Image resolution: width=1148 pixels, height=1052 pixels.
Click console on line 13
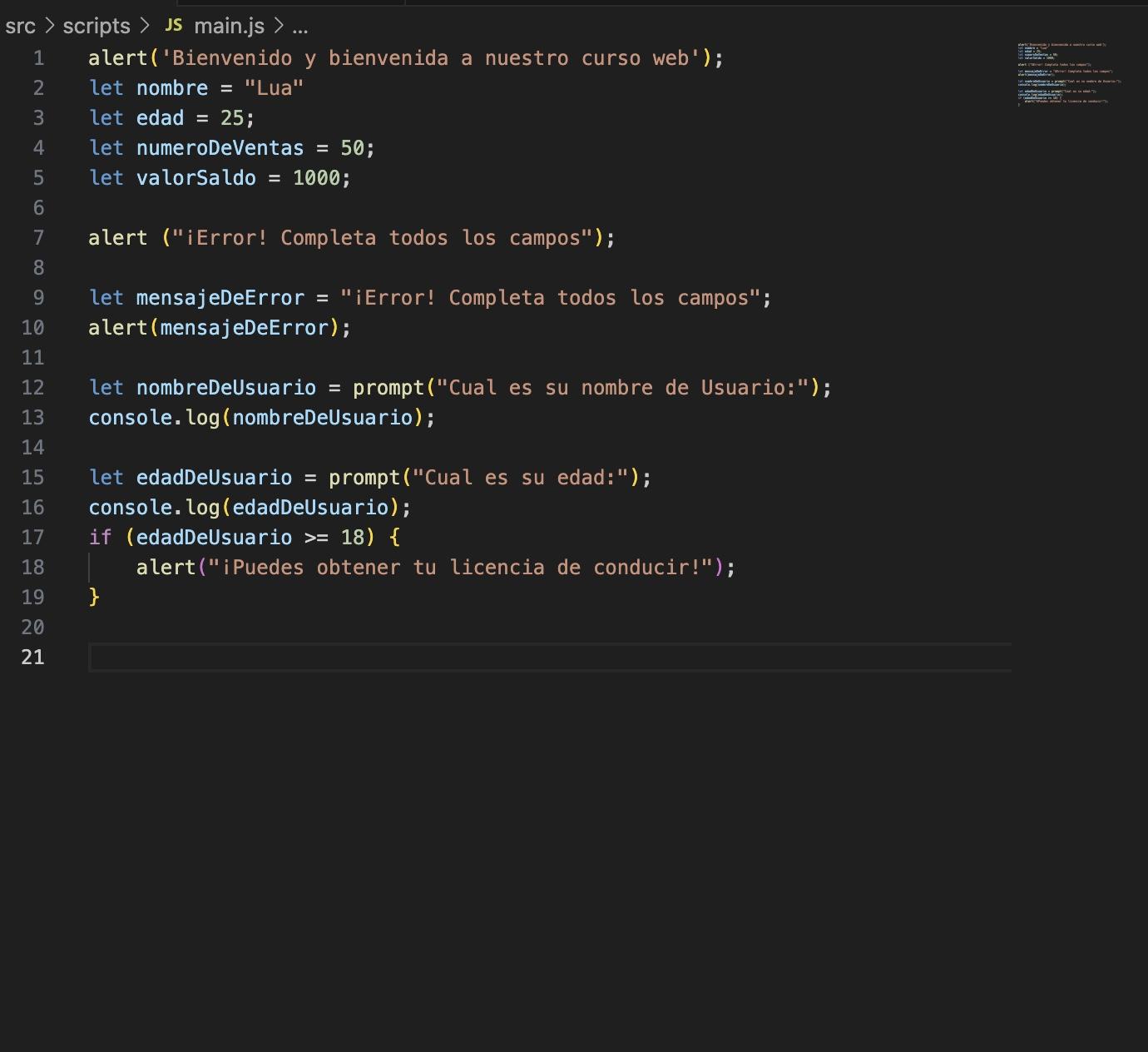pyautogui.click(x=131, y=418)
